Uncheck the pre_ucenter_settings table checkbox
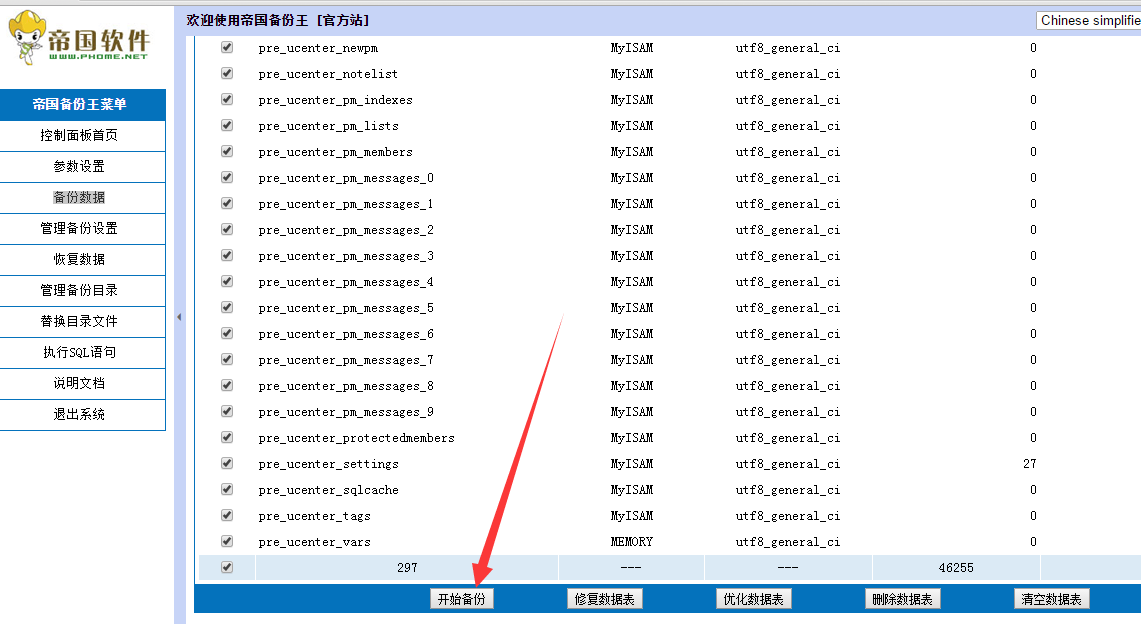 [227, 464]
